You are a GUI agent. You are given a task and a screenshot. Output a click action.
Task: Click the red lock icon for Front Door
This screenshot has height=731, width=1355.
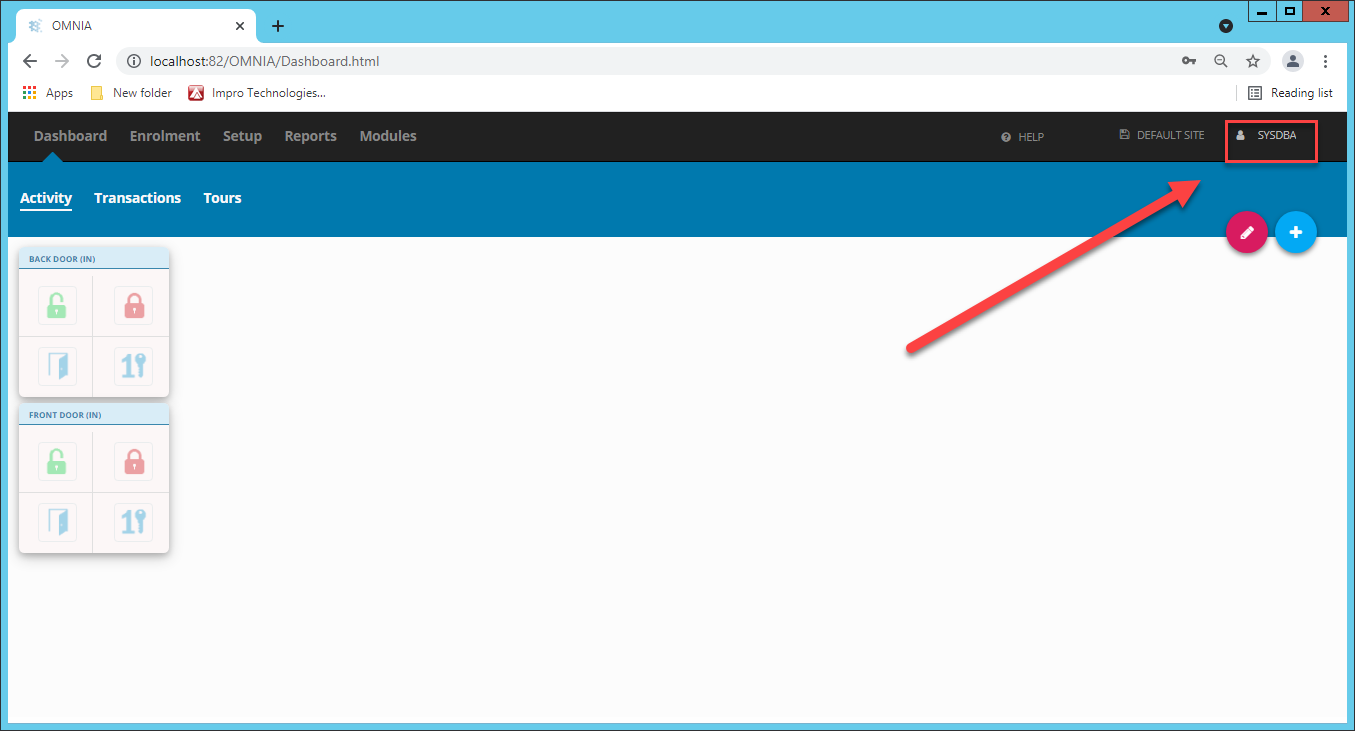[134, 461]
